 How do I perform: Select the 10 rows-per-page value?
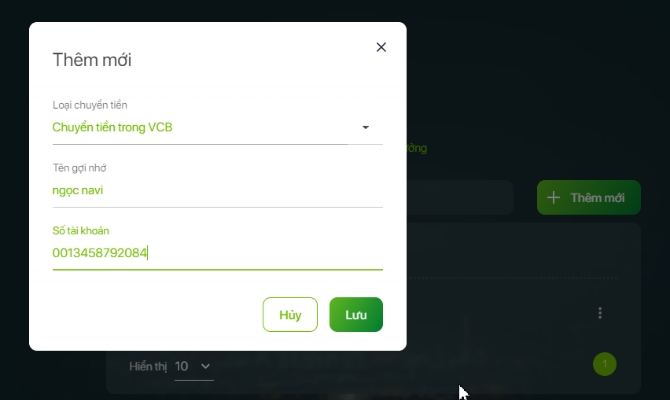(181, 366)
